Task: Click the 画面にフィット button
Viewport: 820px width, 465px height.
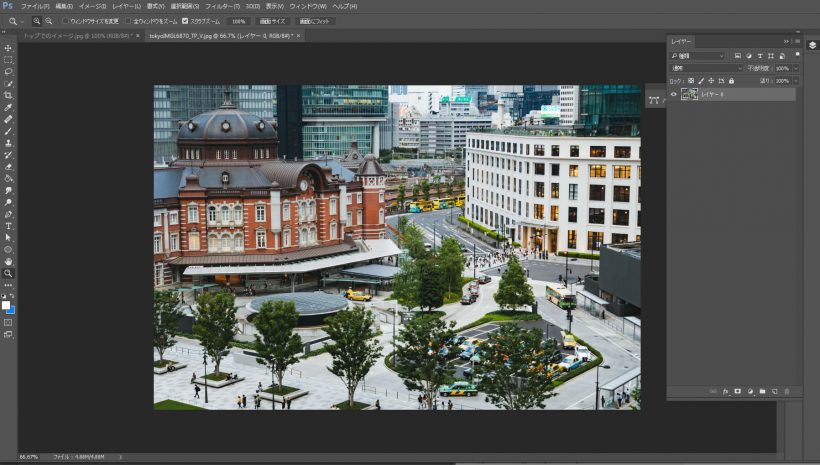Action: pos(316,20)
